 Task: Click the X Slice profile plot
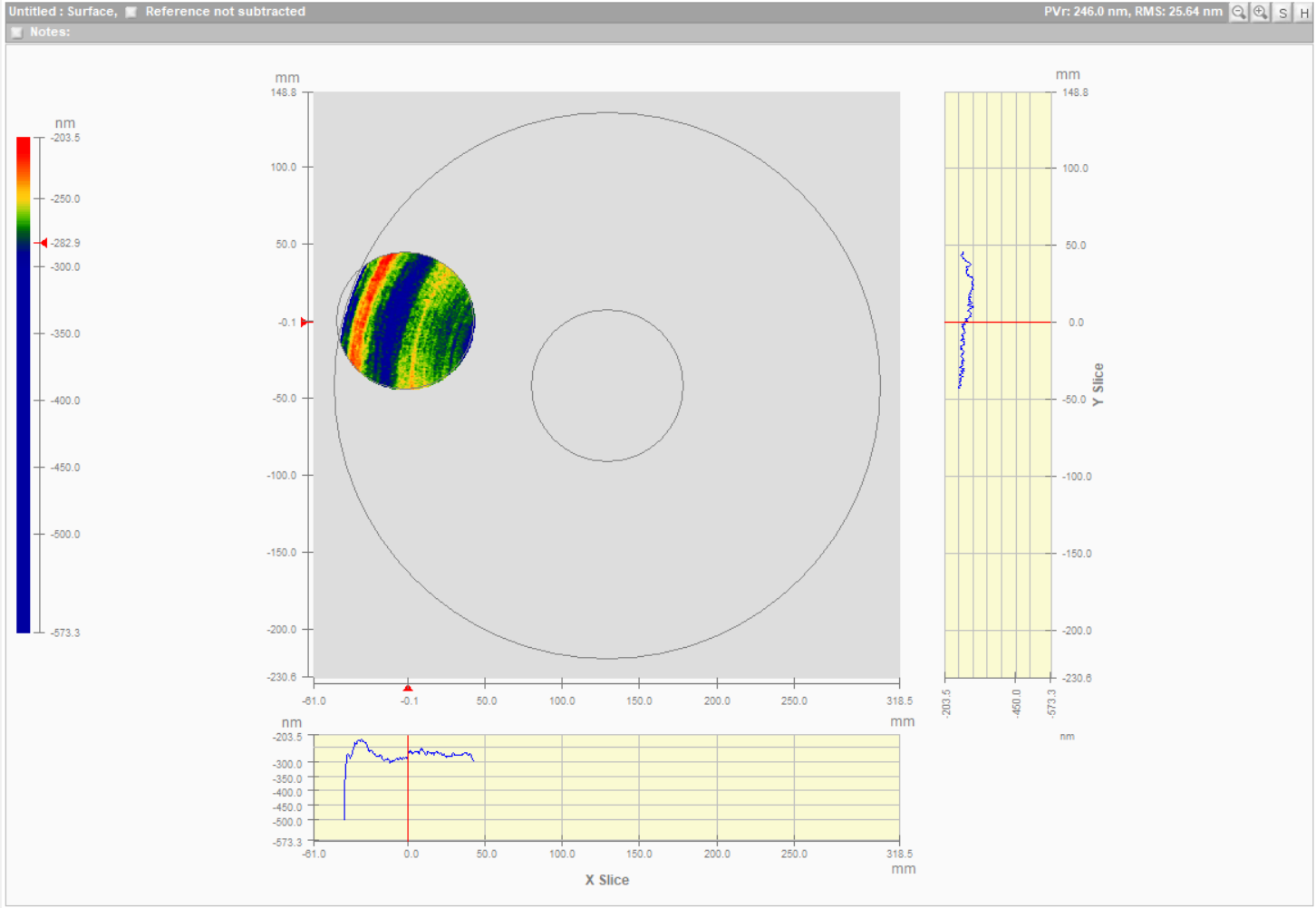(605, 787)
